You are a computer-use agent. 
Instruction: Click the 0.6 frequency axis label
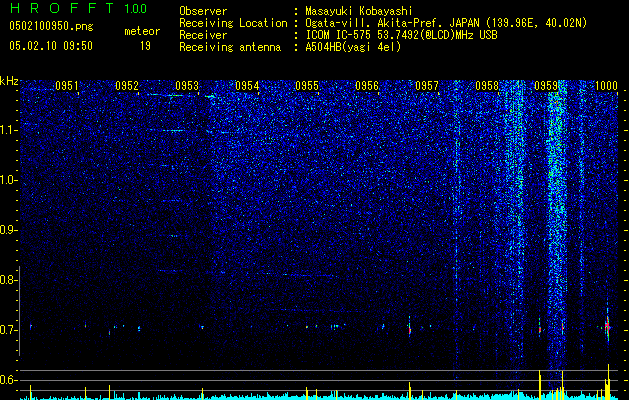[8, 380]
